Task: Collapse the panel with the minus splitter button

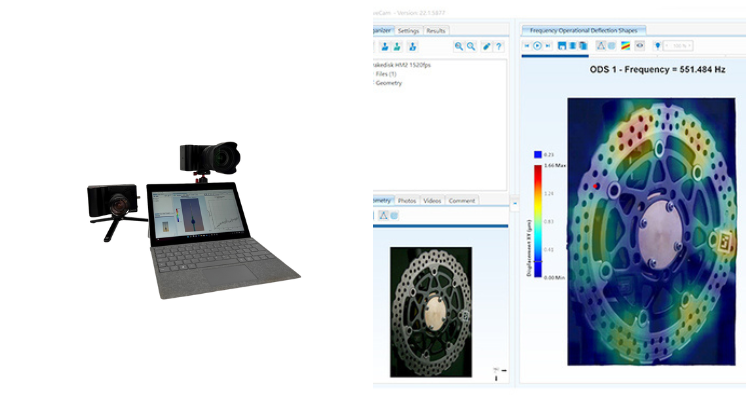Action: point(515,203)
